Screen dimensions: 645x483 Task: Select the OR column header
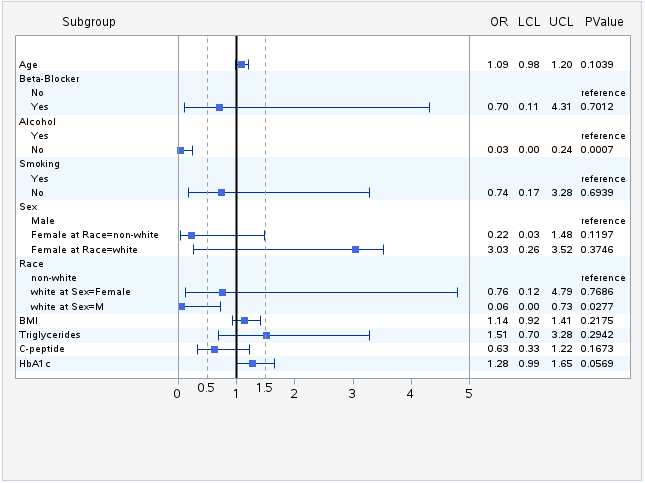(x=498, y=22)
